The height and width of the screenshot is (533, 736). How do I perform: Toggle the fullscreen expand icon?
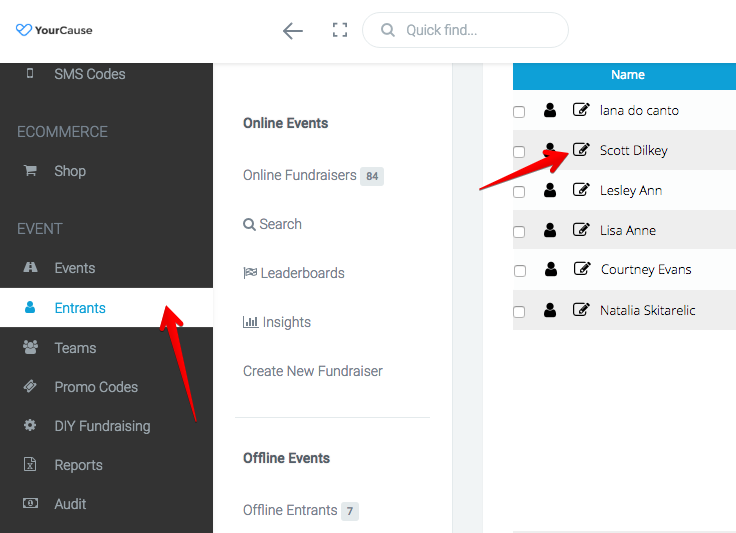tap(339, 31)
